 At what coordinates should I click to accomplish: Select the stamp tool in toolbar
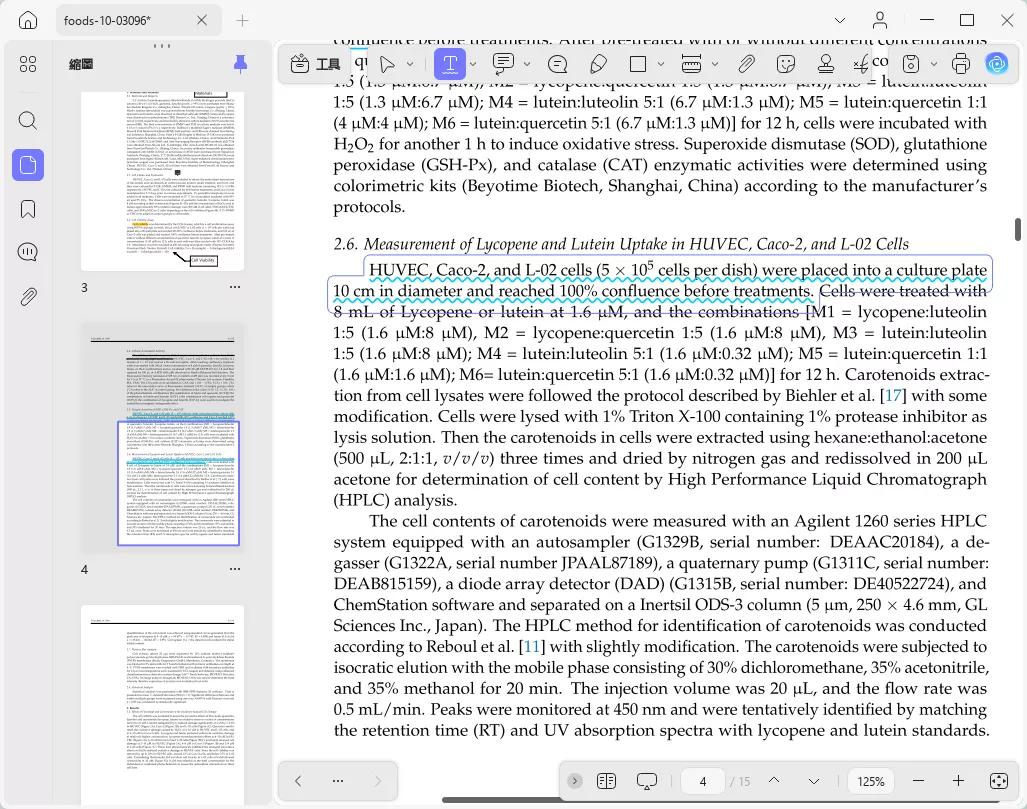pos(825,64)
